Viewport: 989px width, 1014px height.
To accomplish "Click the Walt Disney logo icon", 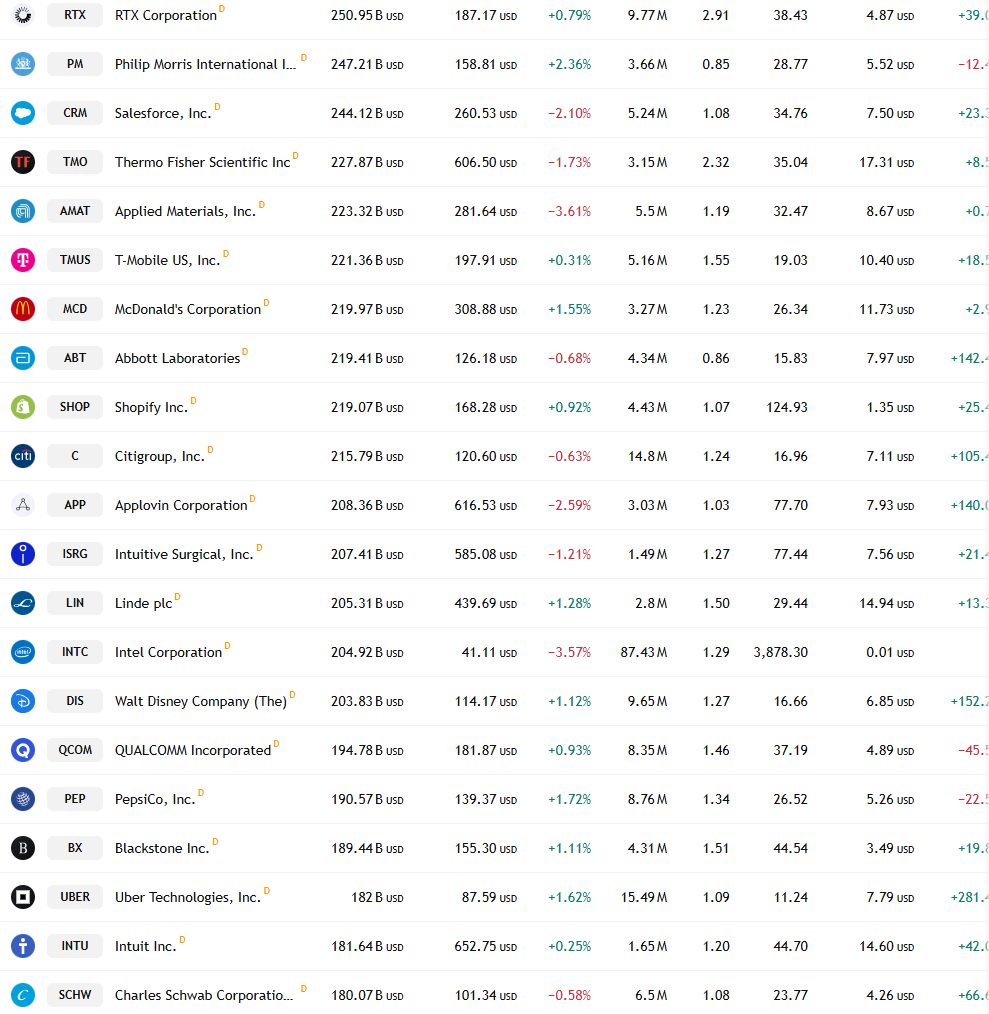I will (x=23, y=701).
